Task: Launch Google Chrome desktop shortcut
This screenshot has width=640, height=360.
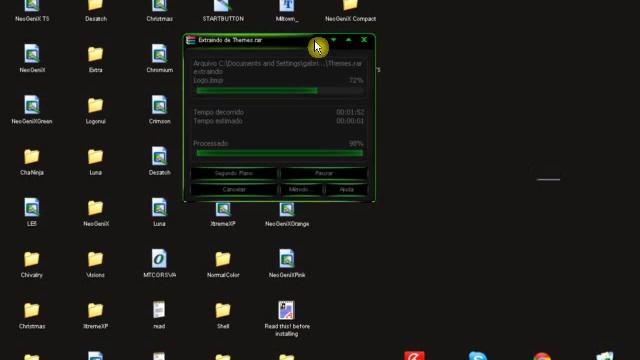Action: [542, 356]
